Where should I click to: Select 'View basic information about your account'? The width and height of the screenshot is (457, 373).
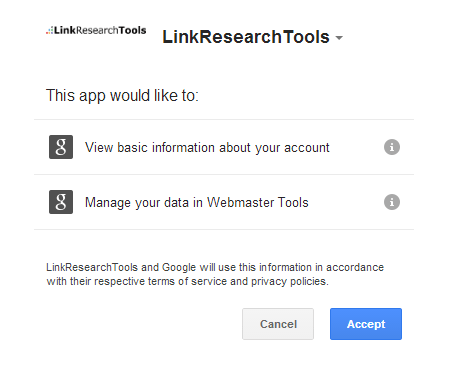tap(207, 147)
